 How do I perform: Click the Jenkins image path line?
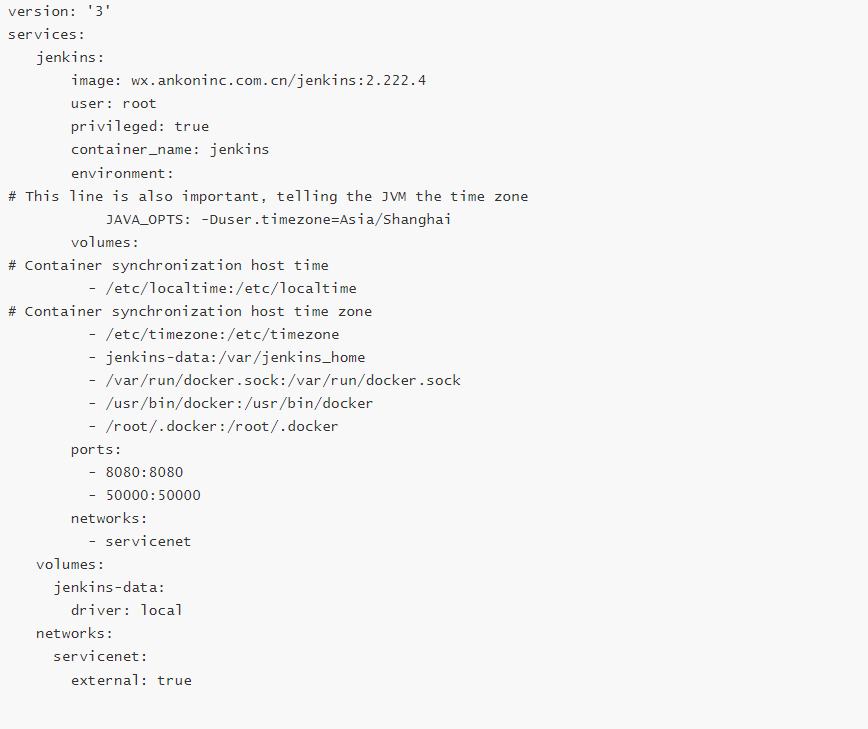(248, 80)
